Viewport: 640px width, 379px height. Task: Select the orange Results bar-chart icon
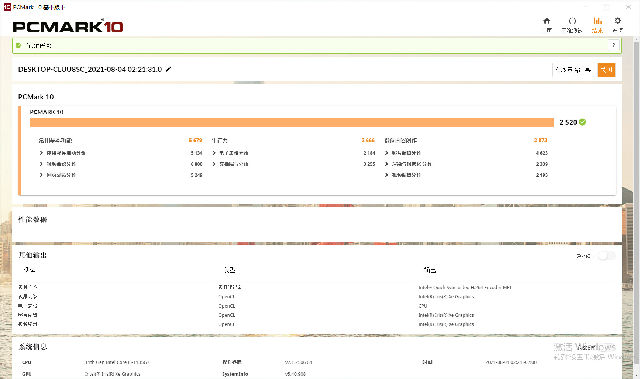pyautogui.click(x=598, y=21)
